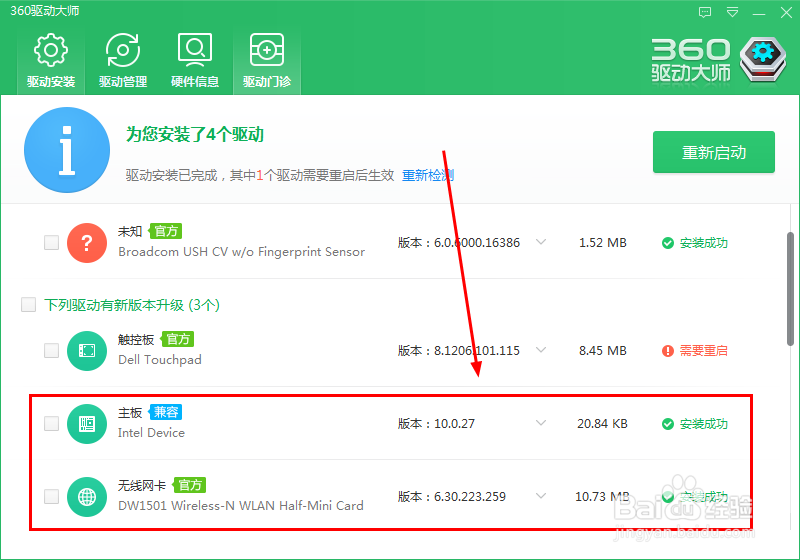This screenshot has width=800, height=560.
Task: Open the 驱动安装 tab
Action: (x=51, y=61)
